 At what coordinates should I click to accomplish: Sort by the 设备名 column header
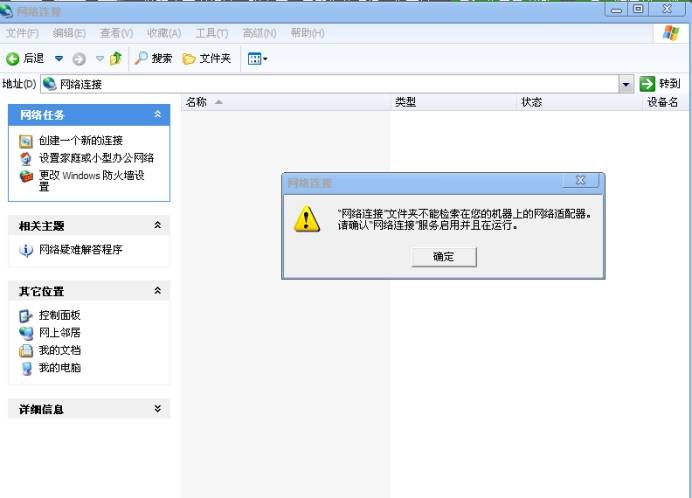pos(665,102)
